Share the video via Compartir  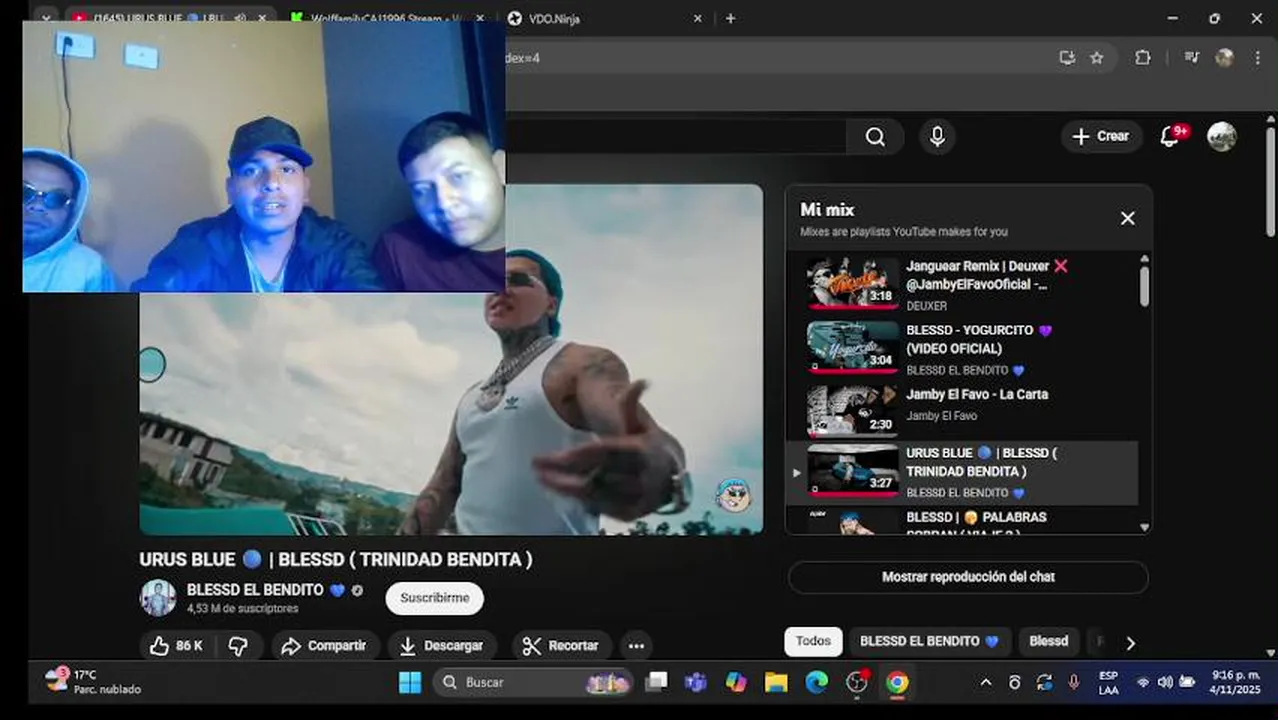tap(325, 646)
